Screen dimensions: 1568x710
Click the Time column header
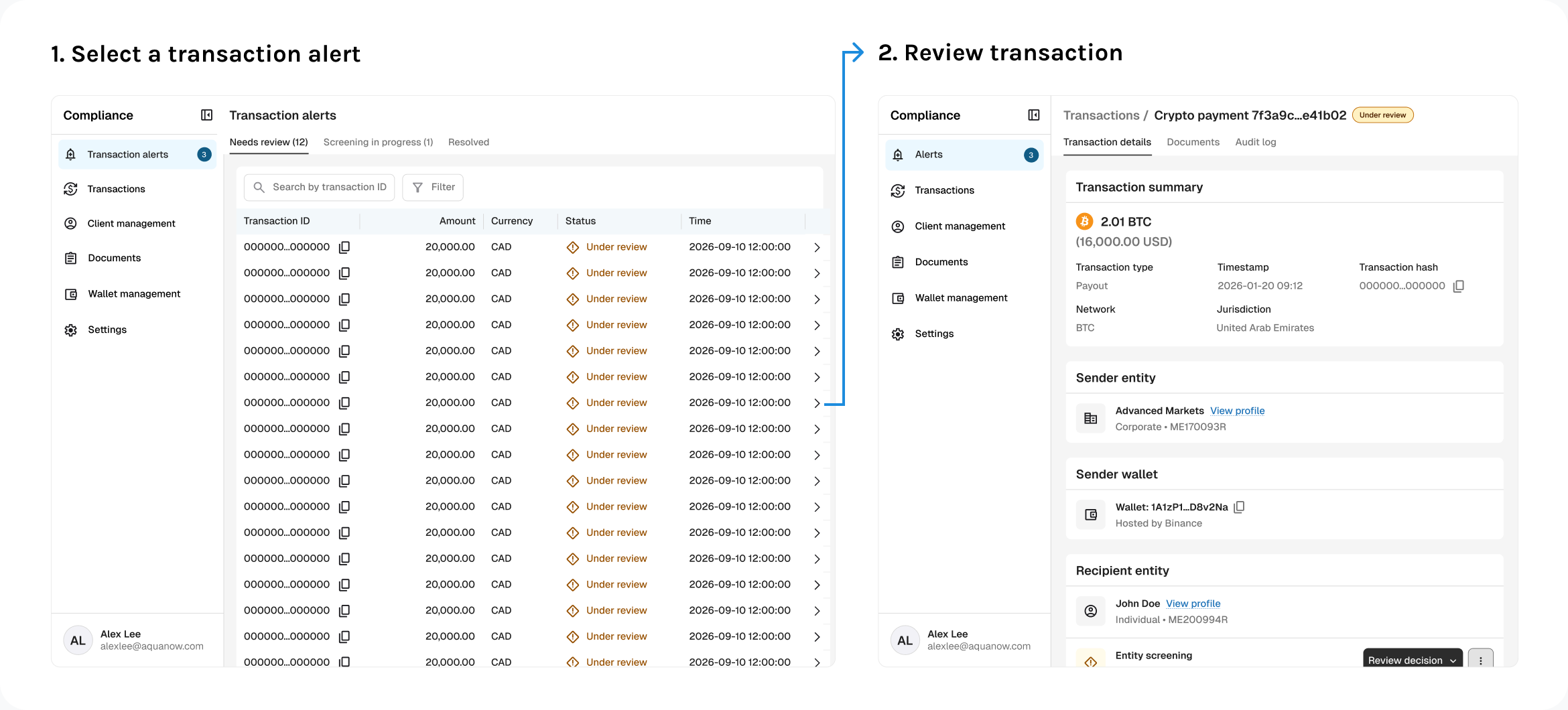point(700,221)
